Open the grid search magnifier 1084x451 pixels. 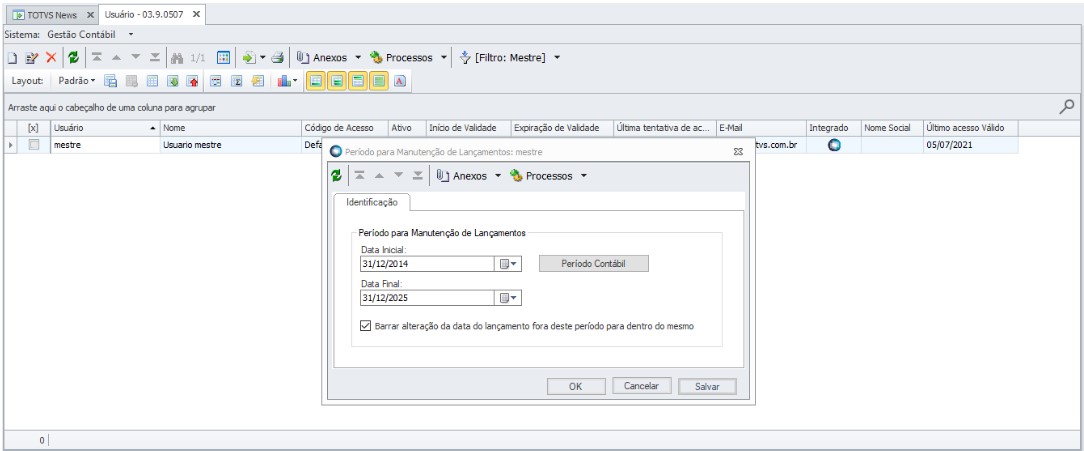[x=1067, y=107]
